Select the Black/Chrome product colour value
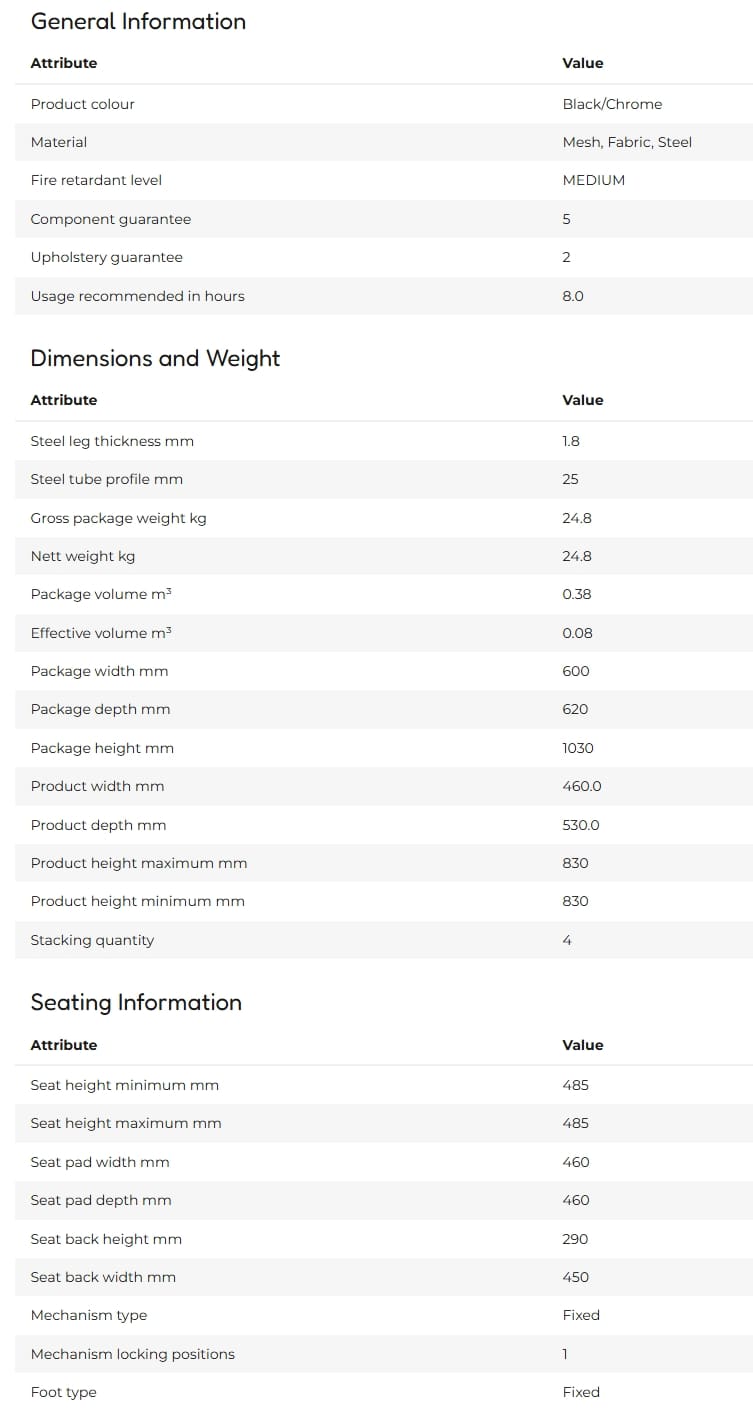 pos(612,104)
